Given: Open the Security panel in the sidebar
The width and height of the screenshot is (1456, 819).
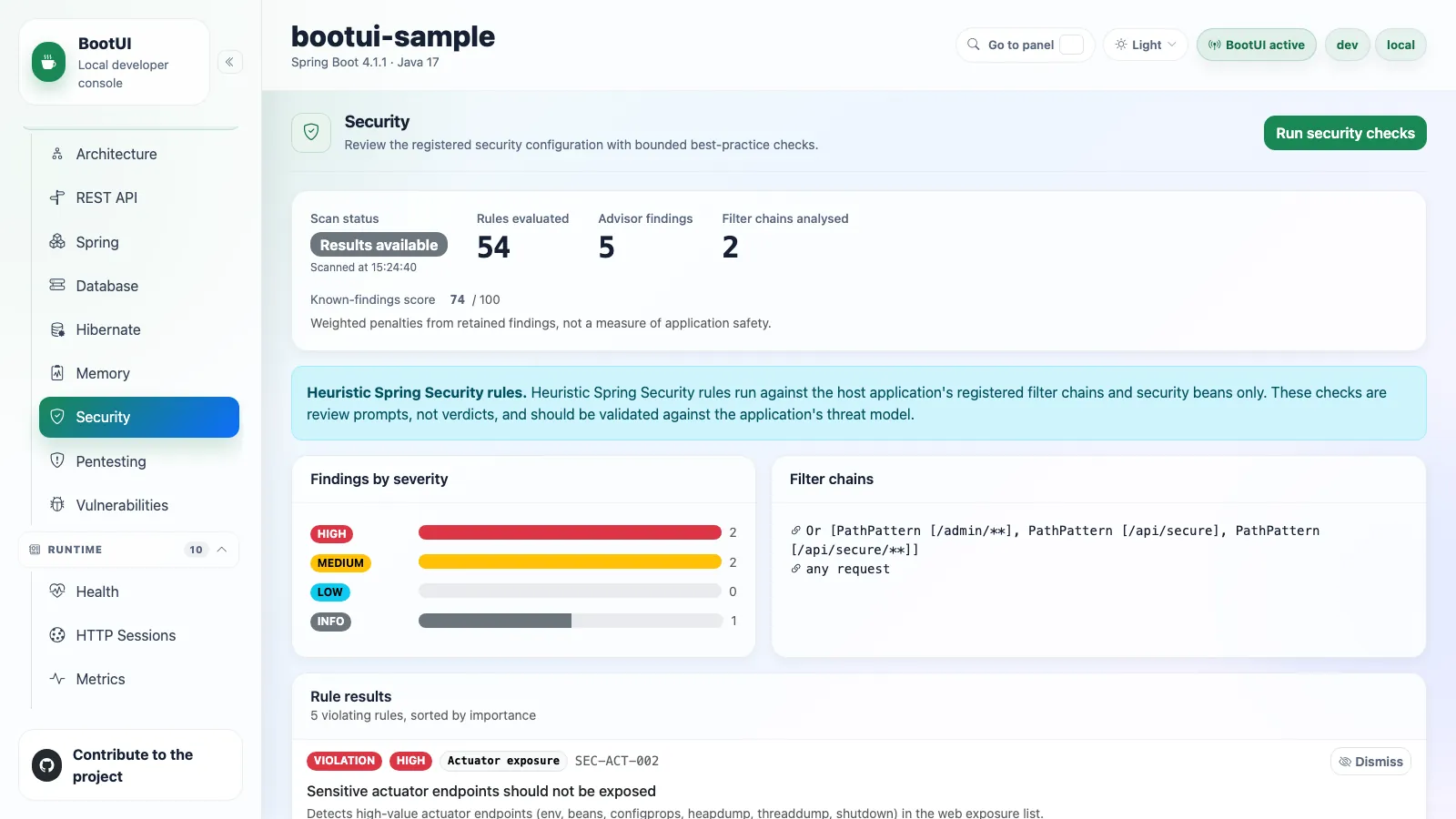Looking at the screenshot, I should click(x=139, y=417).
